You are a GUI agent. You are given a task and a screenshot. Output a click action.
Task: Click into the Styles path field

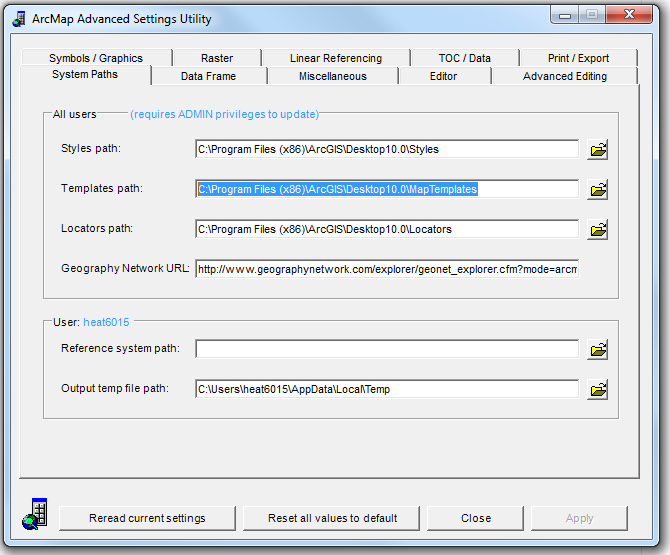[387, 149]
